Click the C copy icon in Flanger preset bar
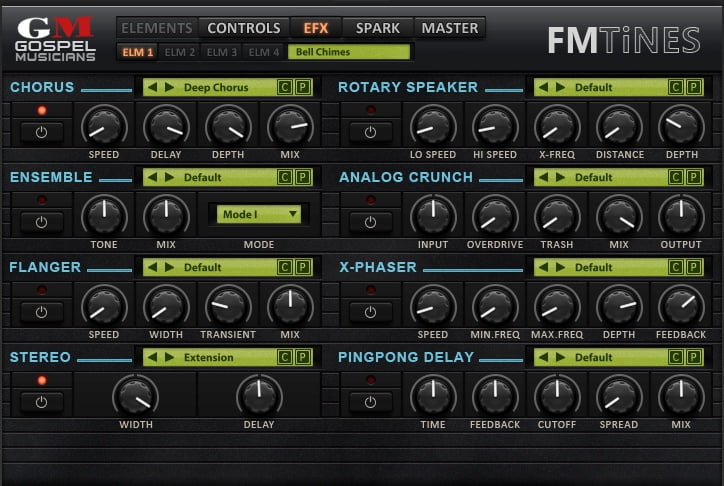Image resolution: width=724 pixels, height=486 pixels. [x=285, y=267]
